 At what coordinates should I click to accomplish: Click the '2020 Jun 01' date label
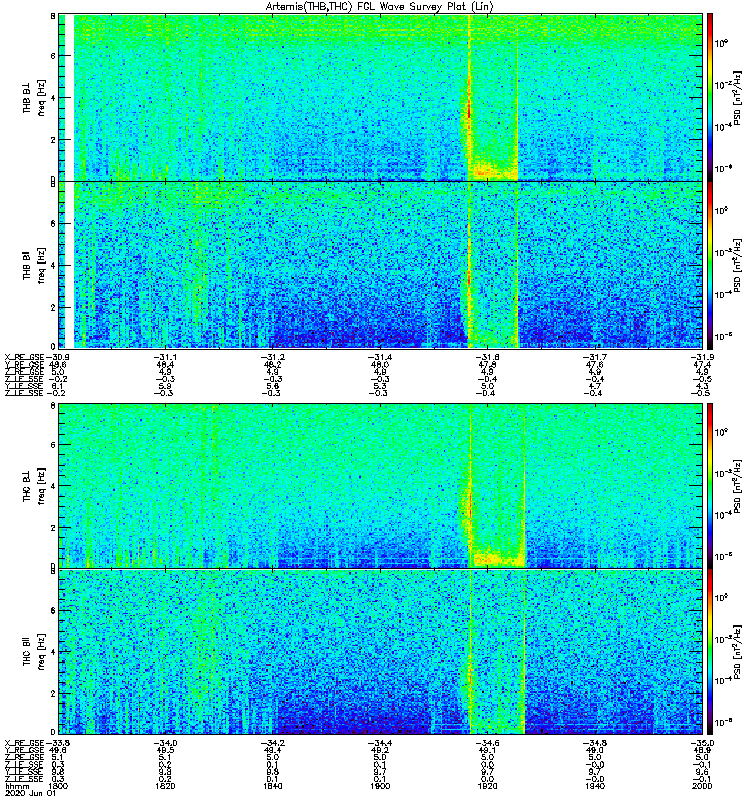click(x=29, y=793)
